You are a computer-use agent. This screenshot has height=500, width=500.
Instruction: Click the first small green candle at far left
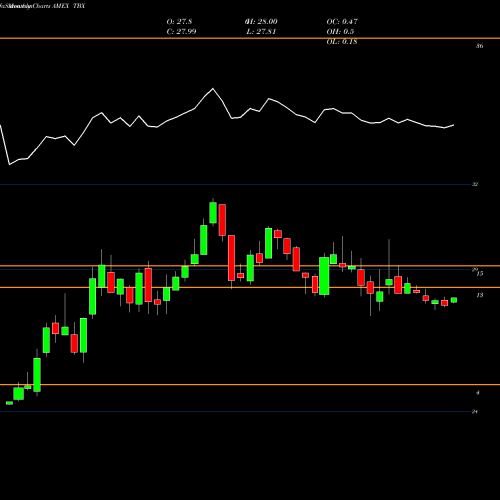(9, 403)
